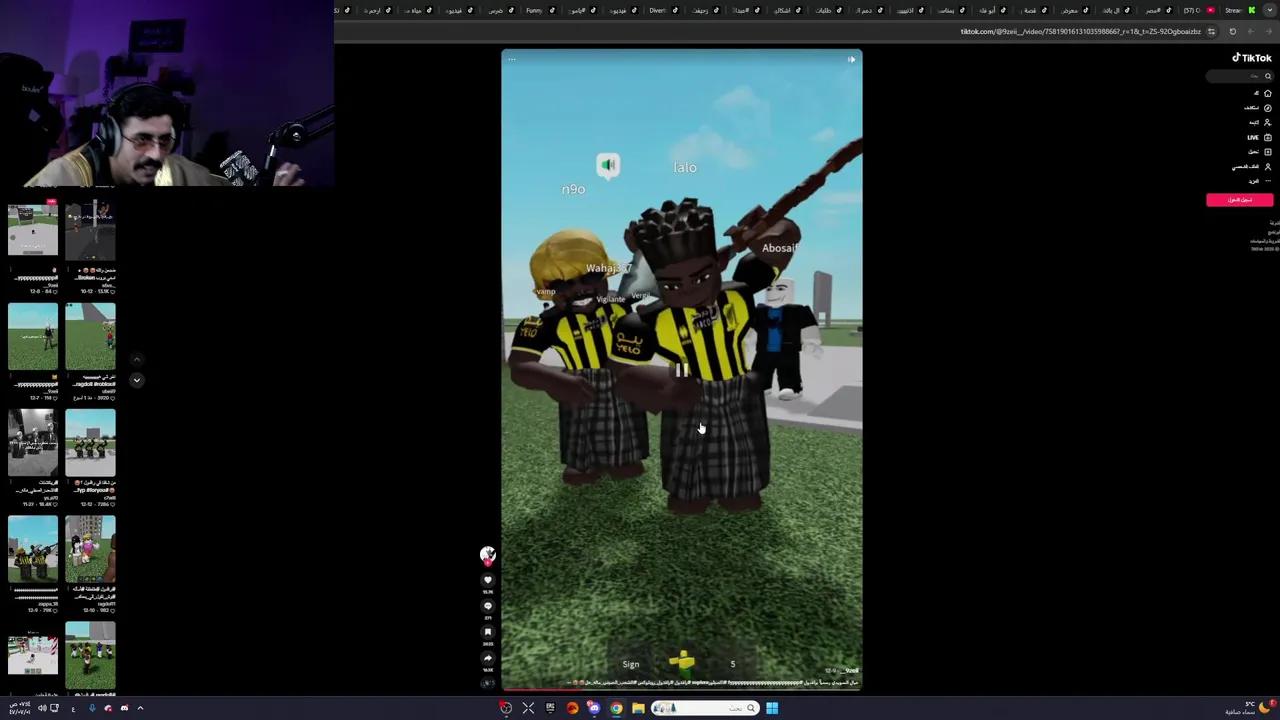Open the crossed-swords app icon in the taskbar
This screenshot has width=1280, height=720.
528,708
